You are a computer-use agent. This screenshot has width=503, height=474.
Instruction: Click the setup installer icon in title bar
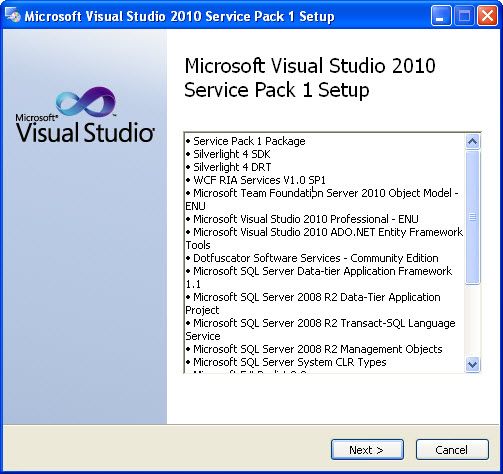tap(13, 15)
